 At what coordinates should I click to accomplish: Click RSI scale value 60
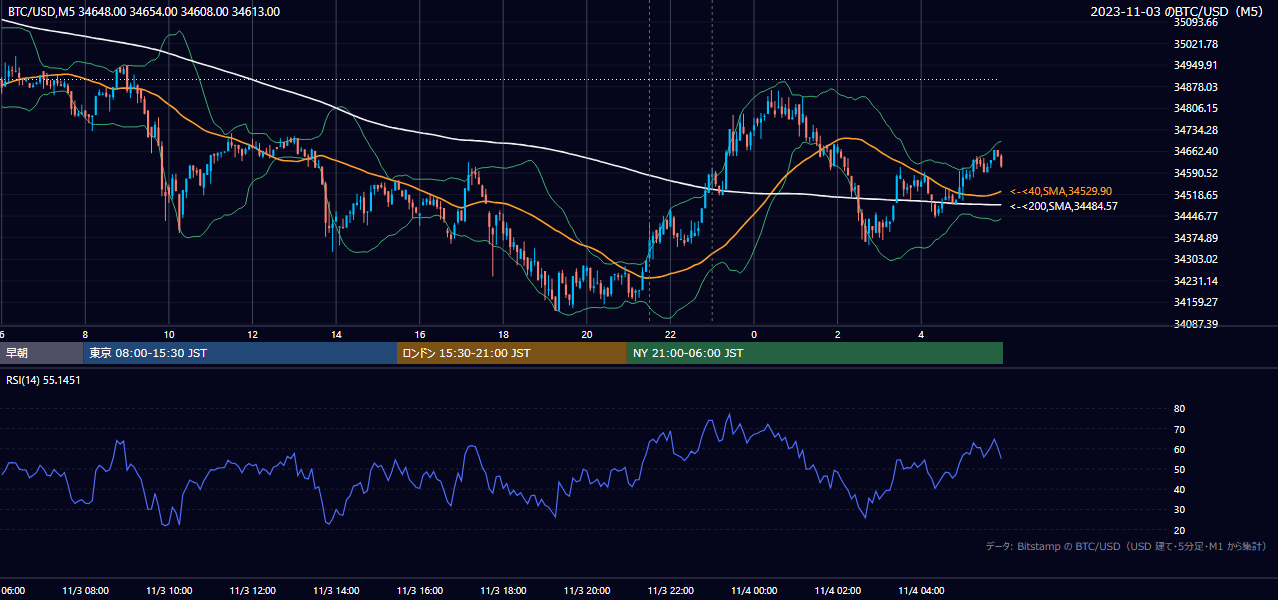pyautogui.click(x=1179, y=449)
